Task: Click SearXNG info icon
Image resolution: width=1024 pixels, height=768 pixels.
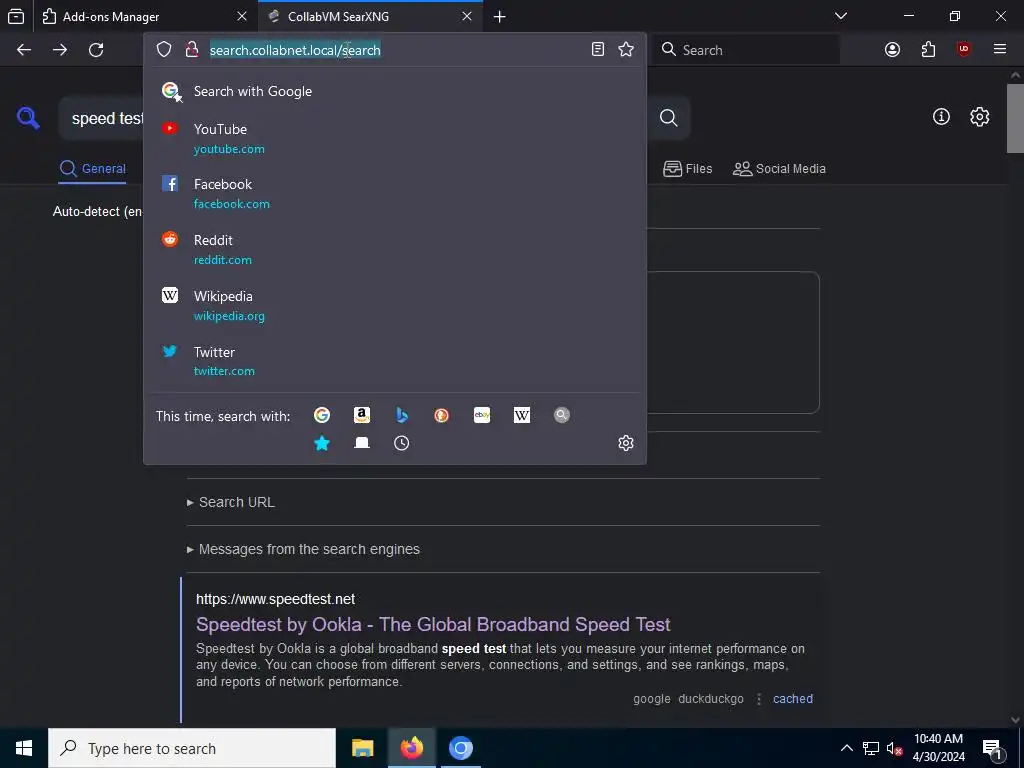Action: 941,117
